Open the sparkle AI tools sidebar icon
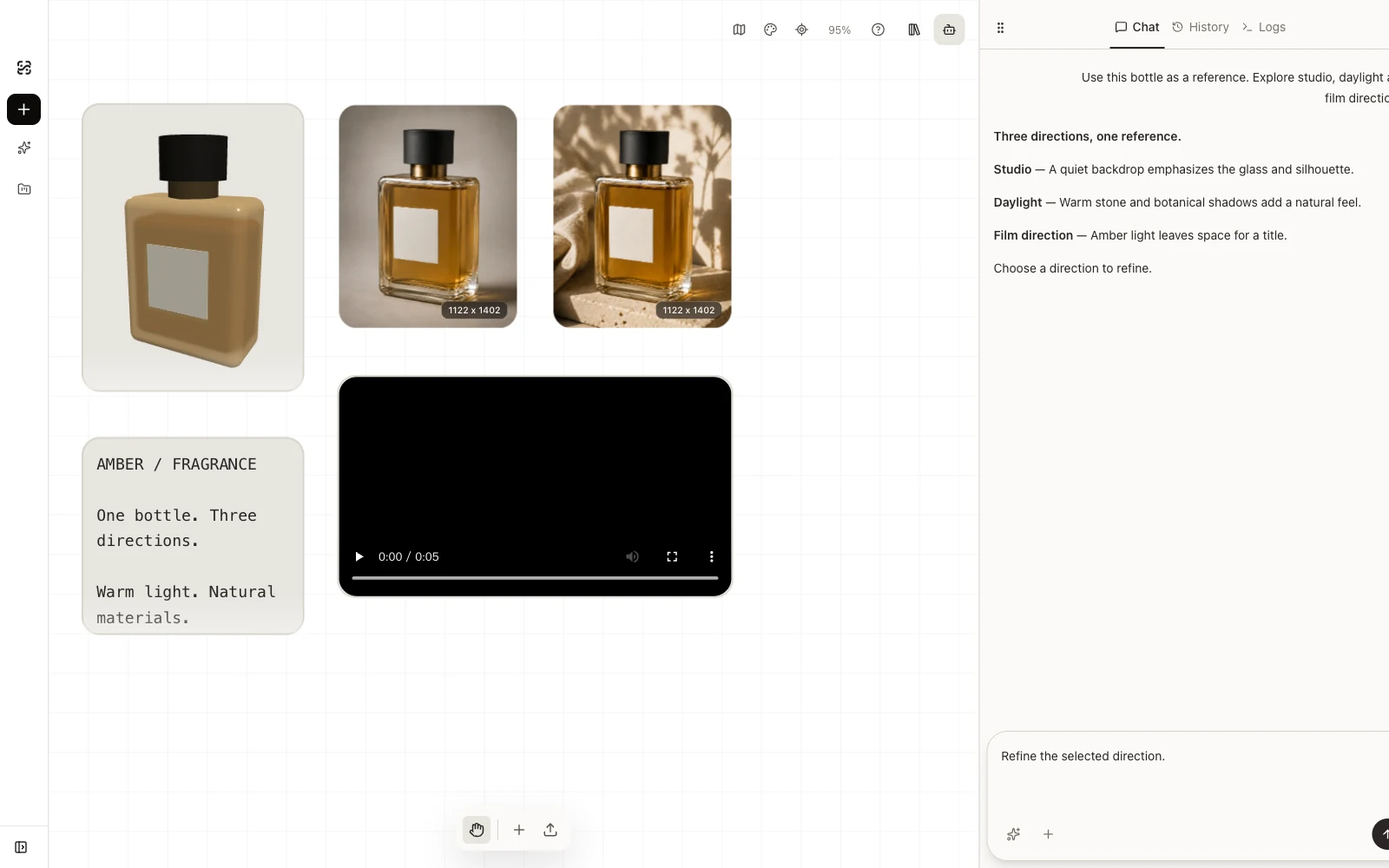This screenshot has width=1389, height=868. 24,148
